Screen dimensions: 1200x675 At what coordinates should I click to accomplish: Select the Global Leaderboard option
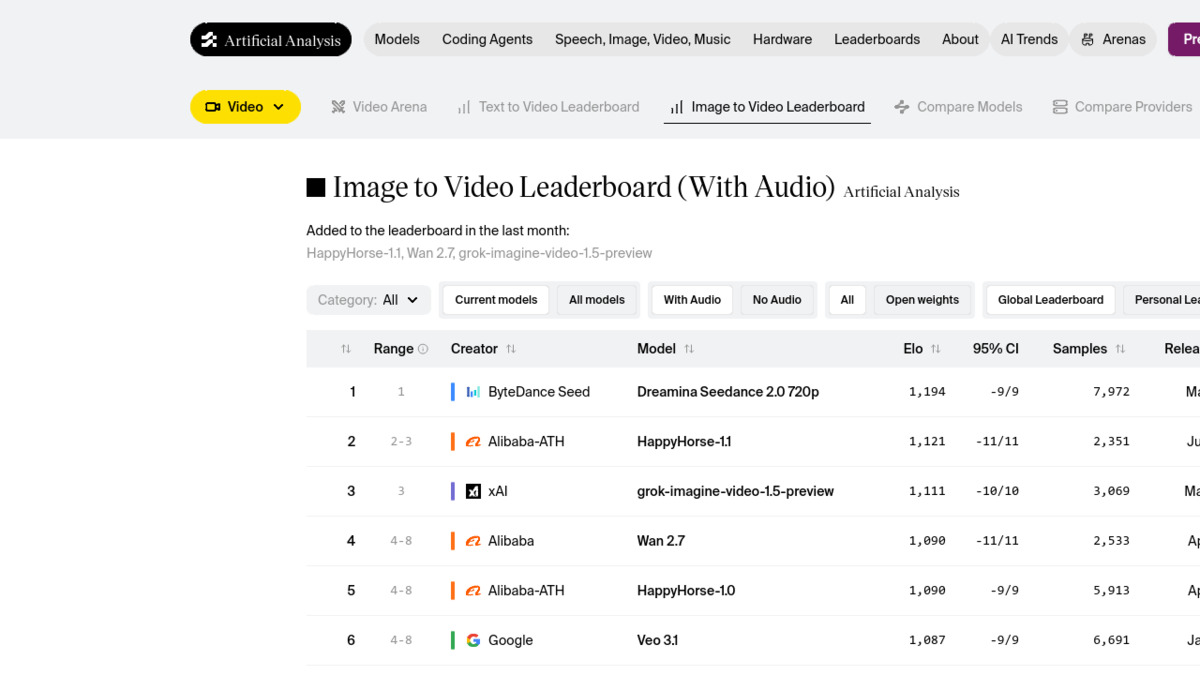1051,300
